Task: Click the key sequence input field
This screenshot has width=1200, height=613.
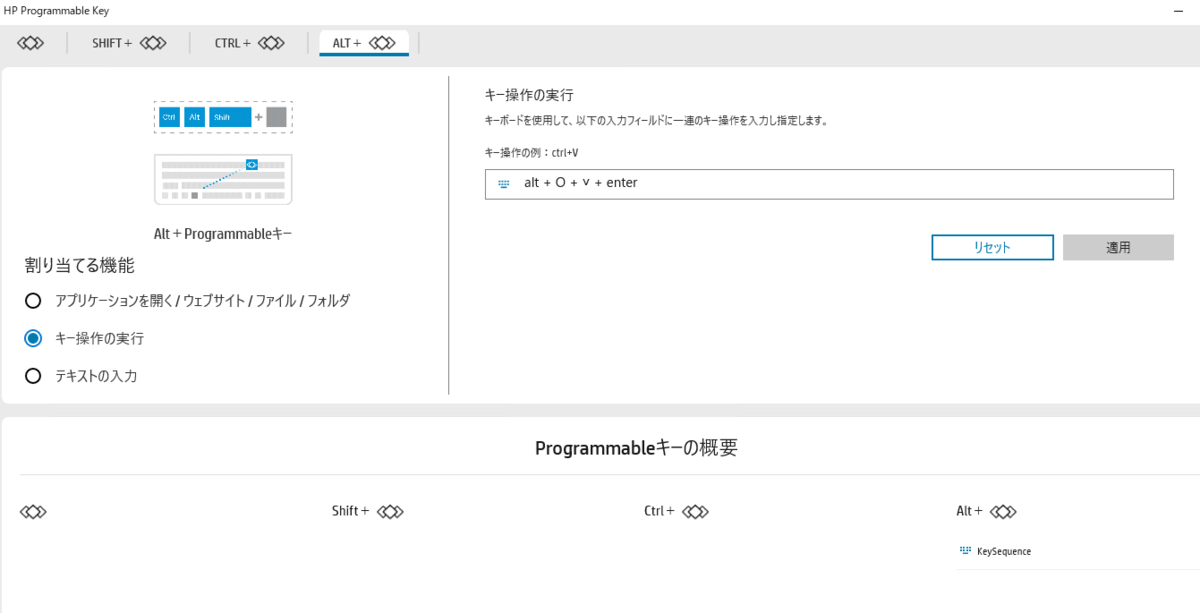Action: click(x=829, y=184)
